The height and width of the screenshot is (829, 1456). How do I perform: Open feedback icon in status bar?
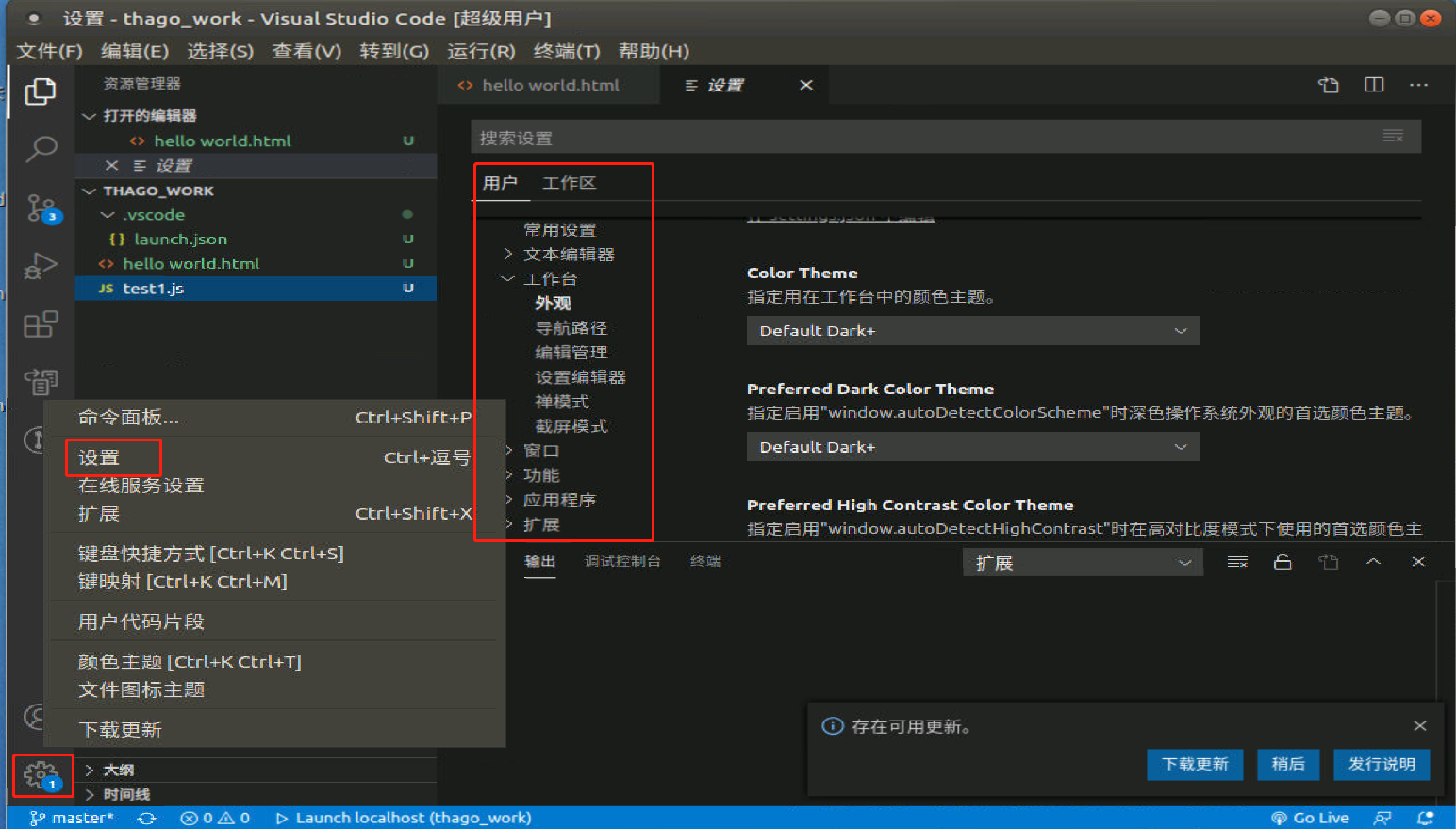[1382, 818]
